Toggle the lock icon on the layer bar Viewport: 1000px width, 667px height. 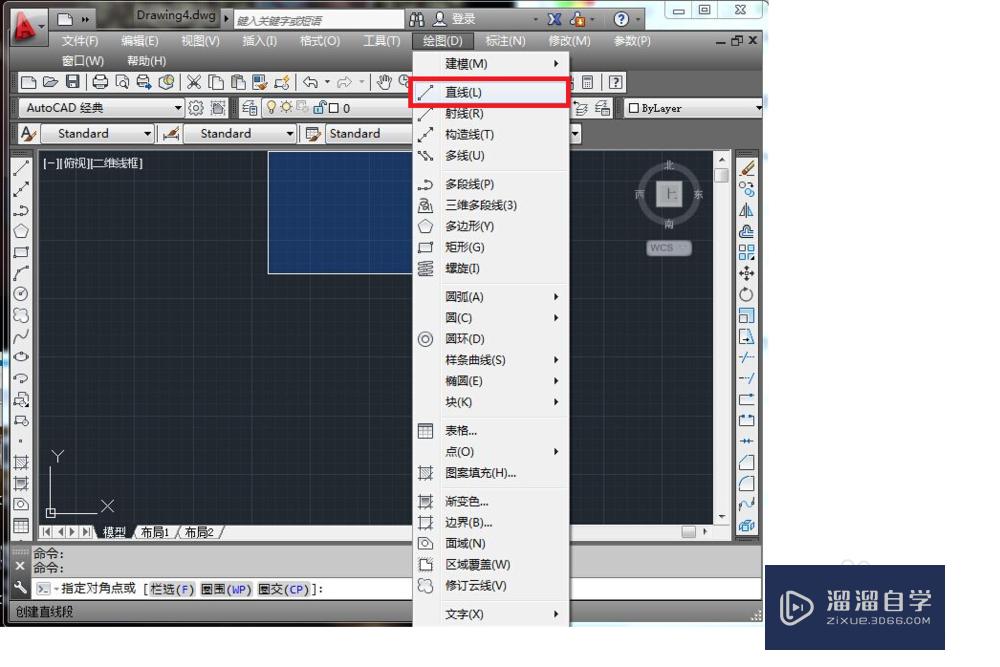pyautogui.click(x=320, y=107)
